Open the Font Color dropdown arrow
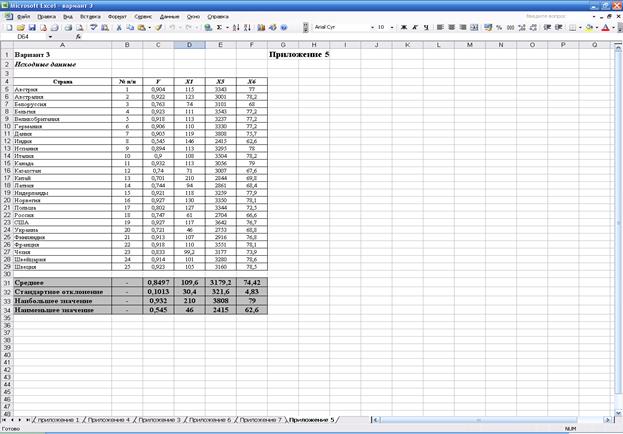The width and height of the screenshot is (623, 434). click(613, 27)
